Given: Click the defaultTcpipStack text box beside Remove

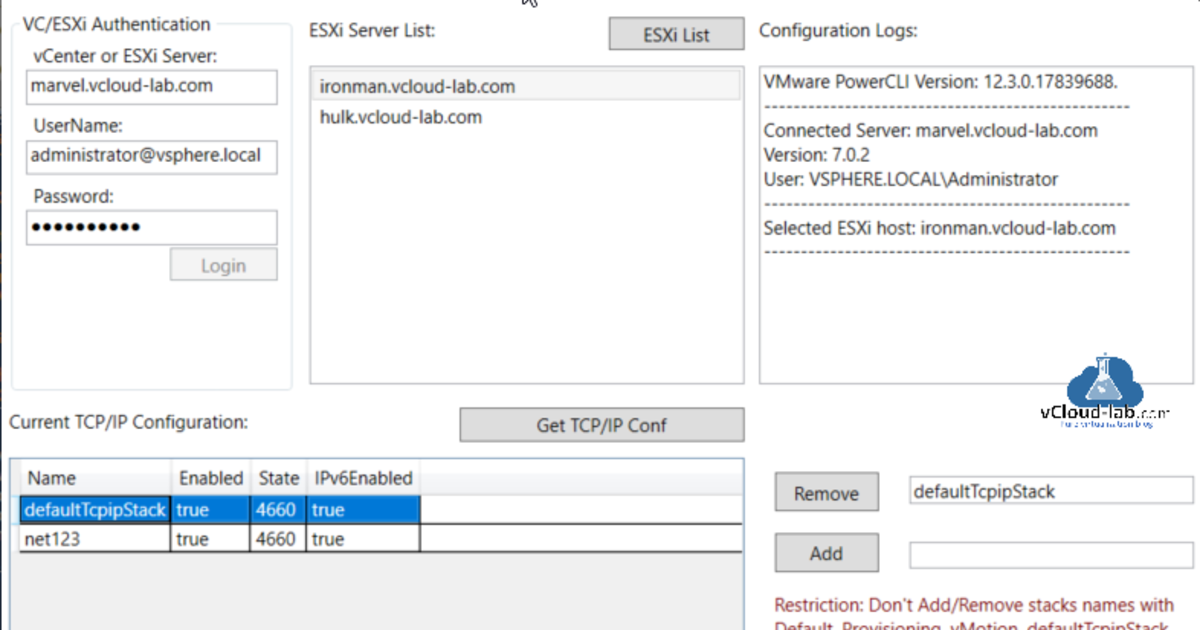Looking at the screenshot, I should pyautogui.click(x=1050, y=491).
